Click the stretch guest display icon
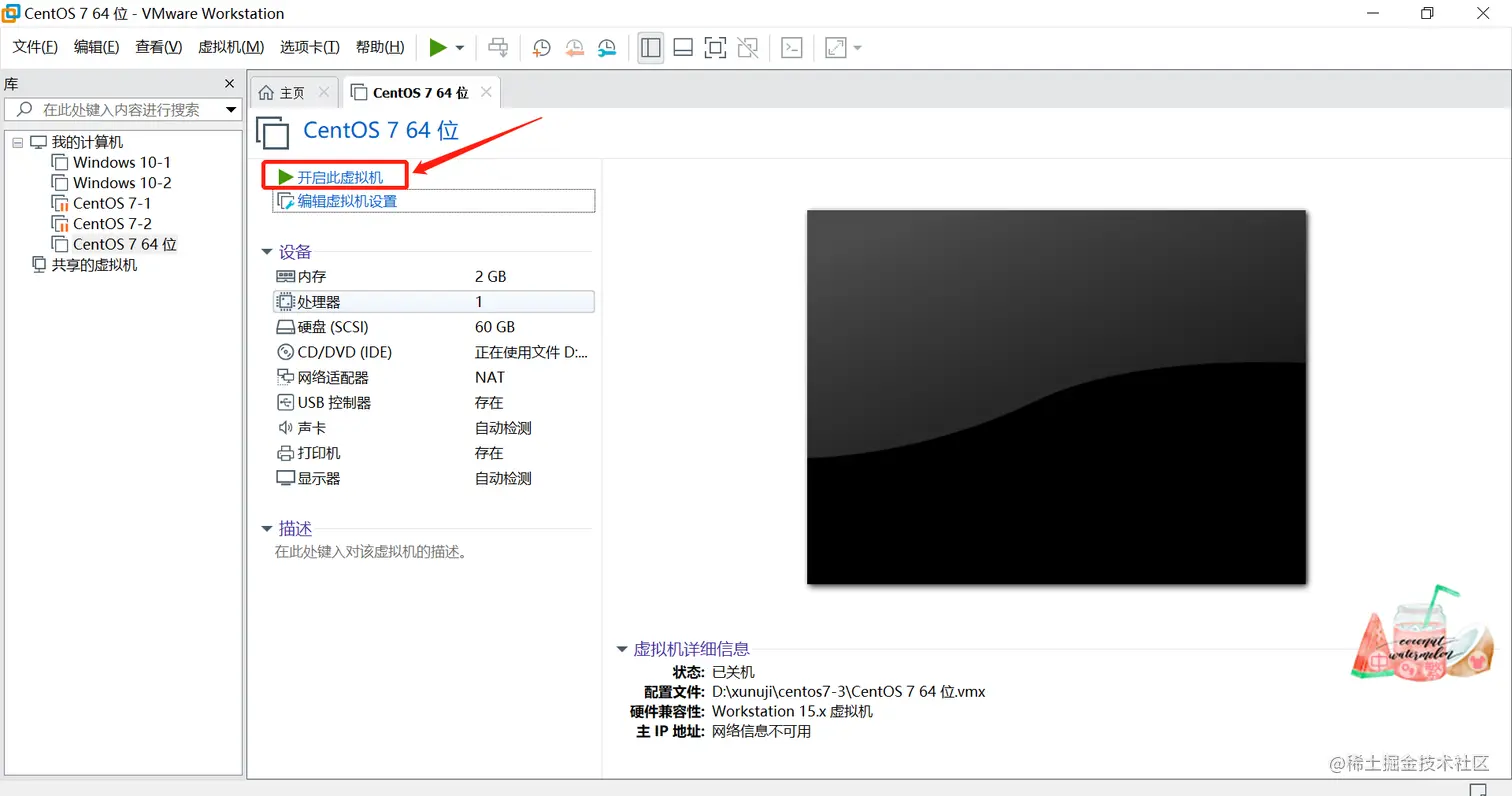This screenshot has width=1512, height=796. 835,47
